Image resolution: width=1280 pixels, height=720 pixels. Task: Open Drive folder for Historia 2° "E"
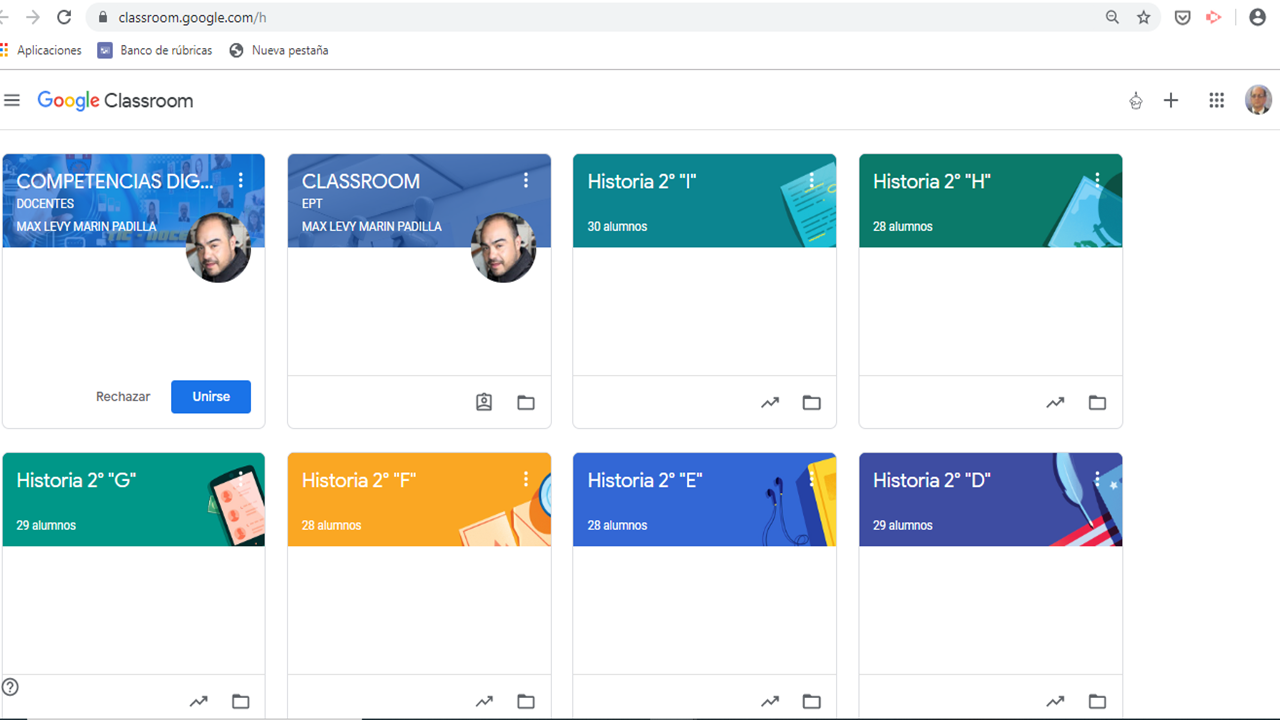point(812,702)
